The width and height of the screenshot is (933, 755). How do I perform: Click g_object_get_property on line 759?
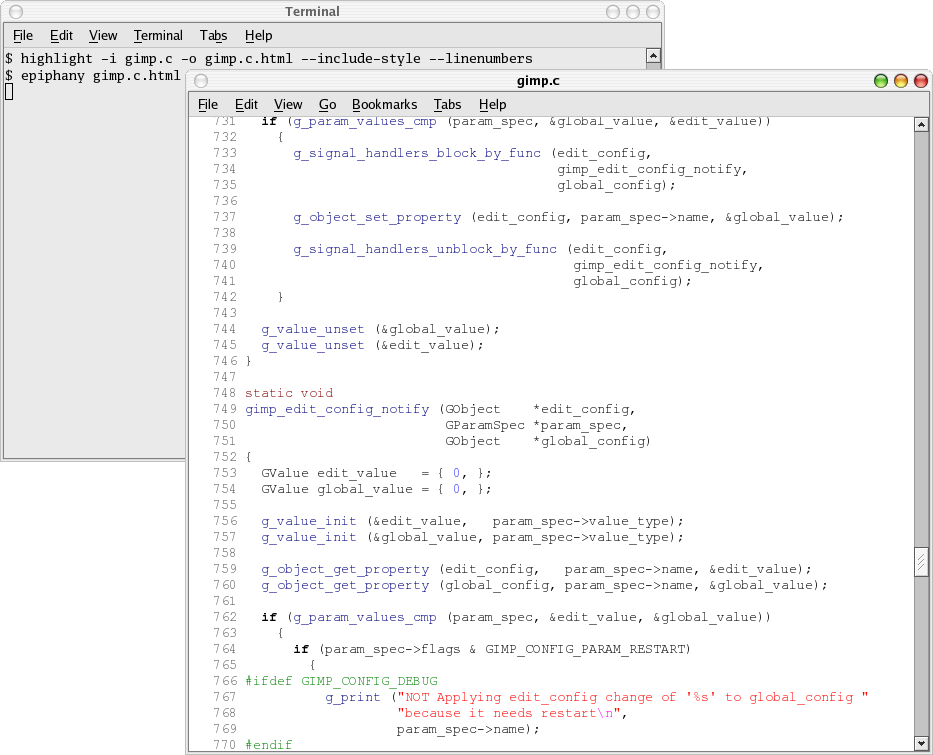coord(345,570)
